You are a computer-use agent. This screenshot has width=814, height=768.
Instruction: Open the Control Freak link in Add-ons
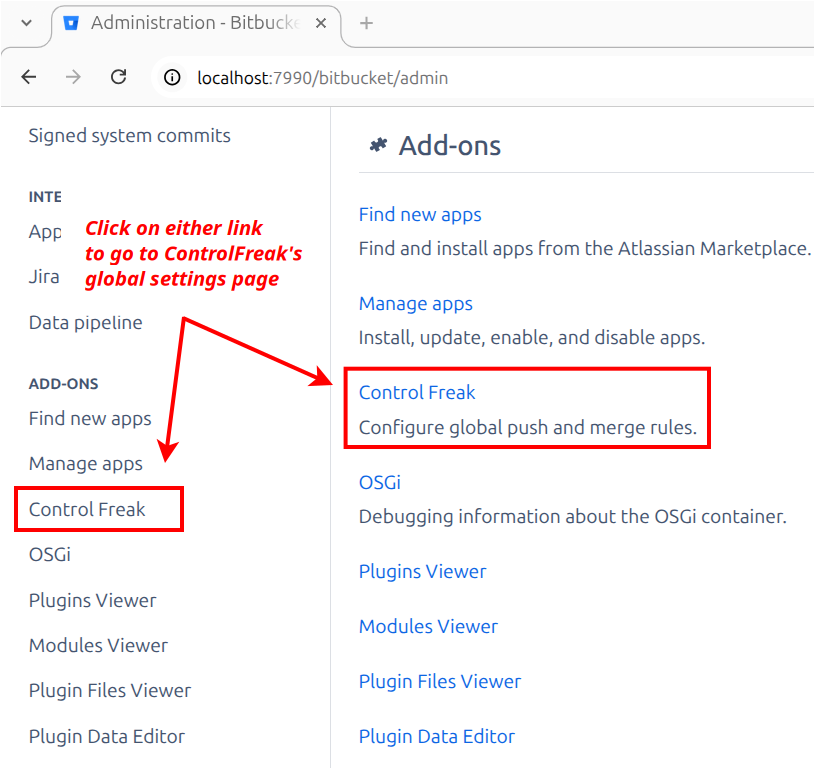pyautogui.click(x=417, y=392)
